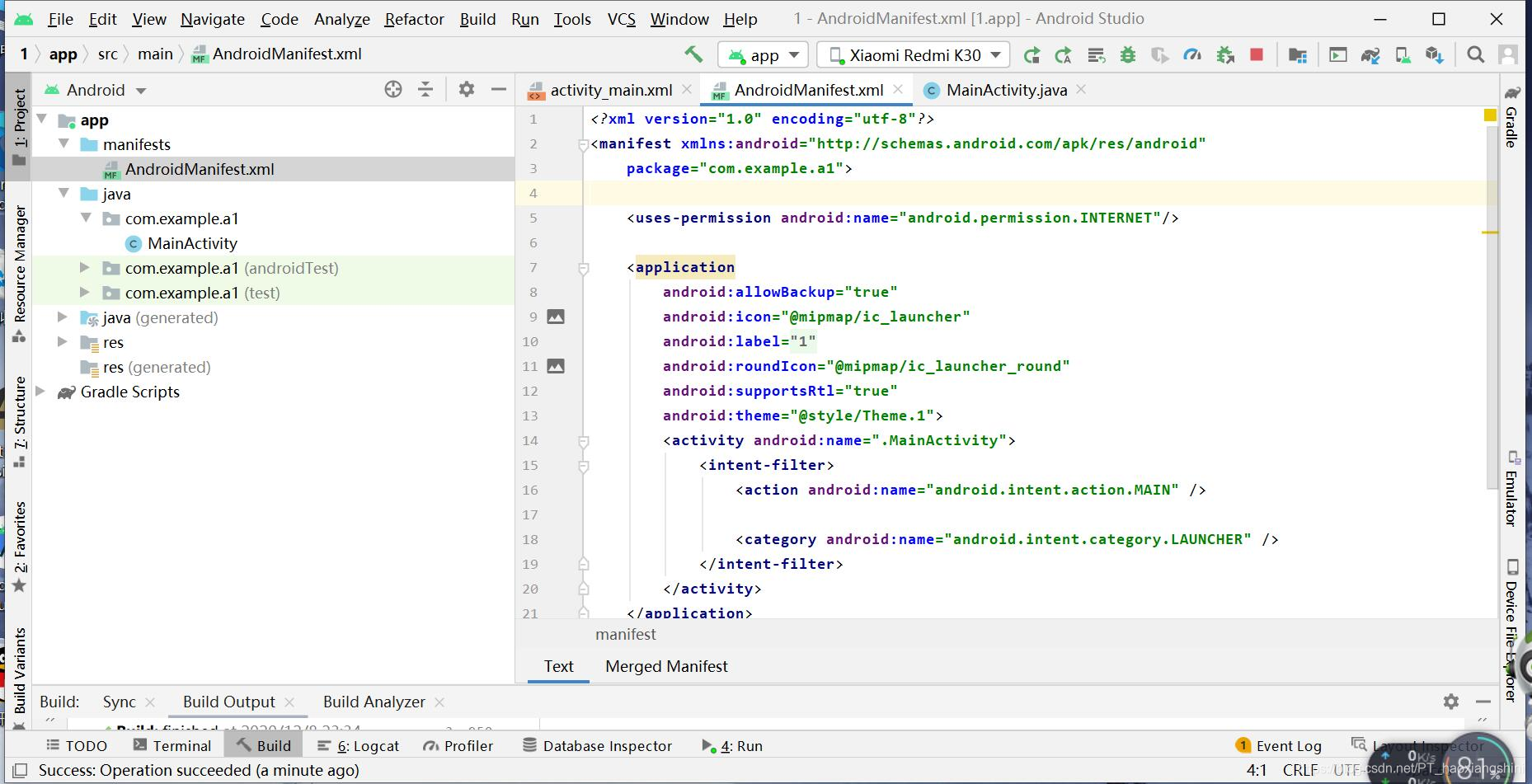Open the Project Structure icon
The height and width of the screenshot is (784, 1532).
[x=1298, y=55]
